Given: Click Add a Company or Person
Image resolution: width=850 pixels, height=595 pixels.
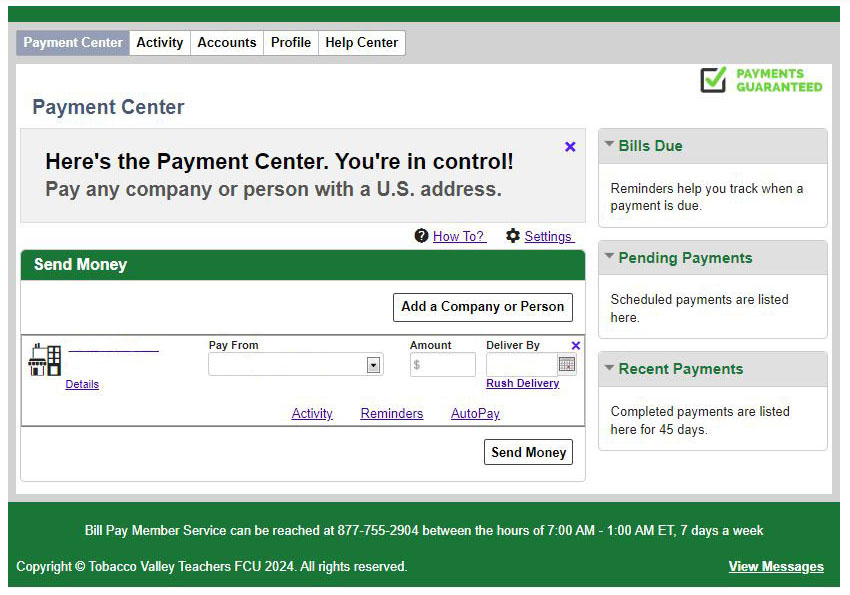Looking at the screenshot, I should [x=483, y=307].
